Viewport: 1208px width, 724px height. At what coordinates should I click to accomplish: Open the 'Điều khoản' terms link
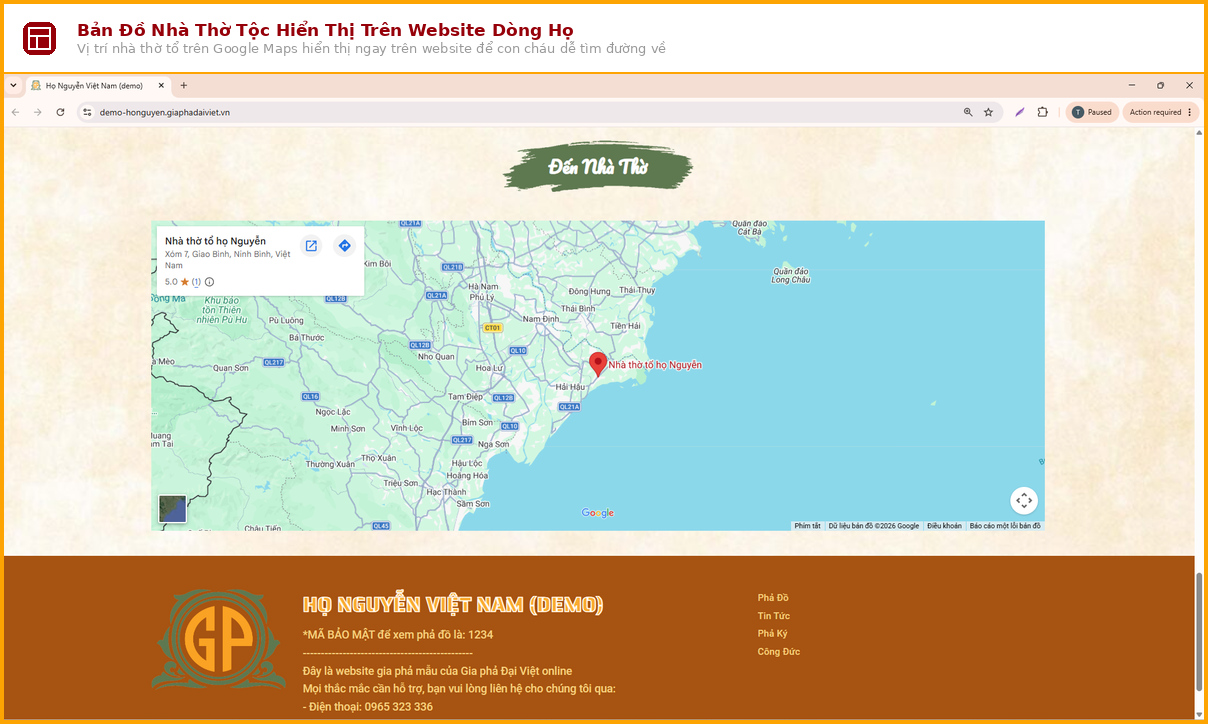[944, 526]
